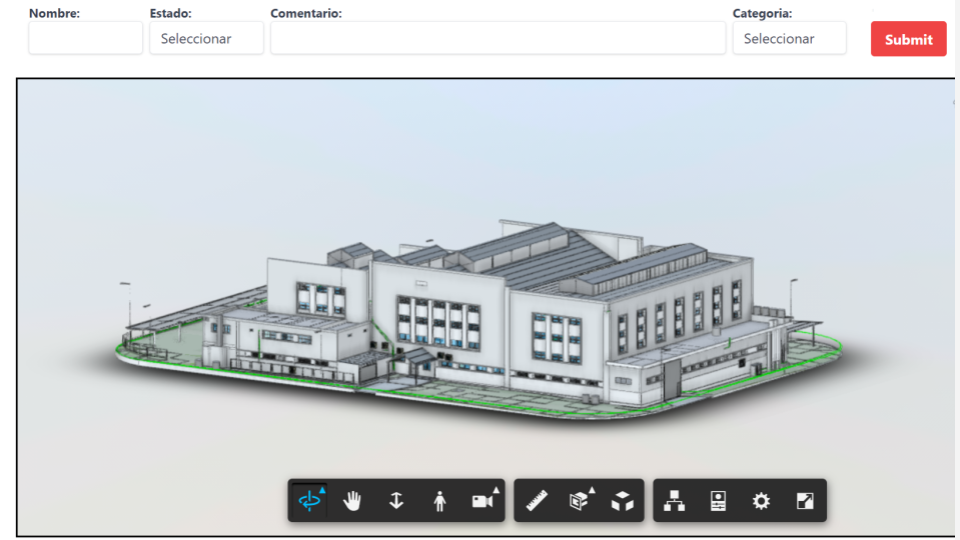Screen dimensions: 960x540
Task: Activate the Pan hand tool
Action: pos(353,501)
